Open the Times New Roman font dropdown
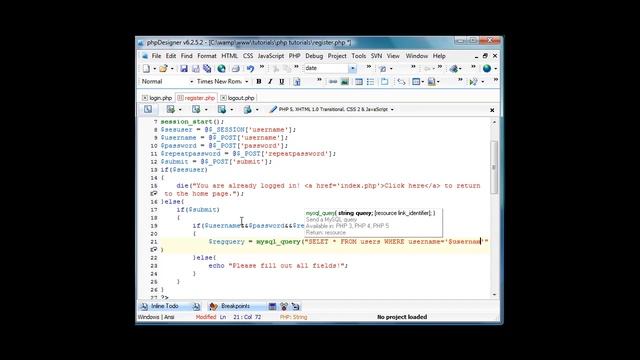This screenshot has height=360, width=640. (x=247, y=82)
